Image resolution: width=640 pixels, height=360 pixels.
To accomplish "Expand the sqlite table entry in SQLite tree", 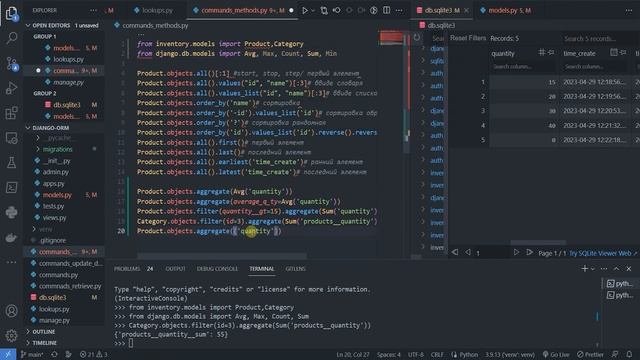I will tap(423, 61).
